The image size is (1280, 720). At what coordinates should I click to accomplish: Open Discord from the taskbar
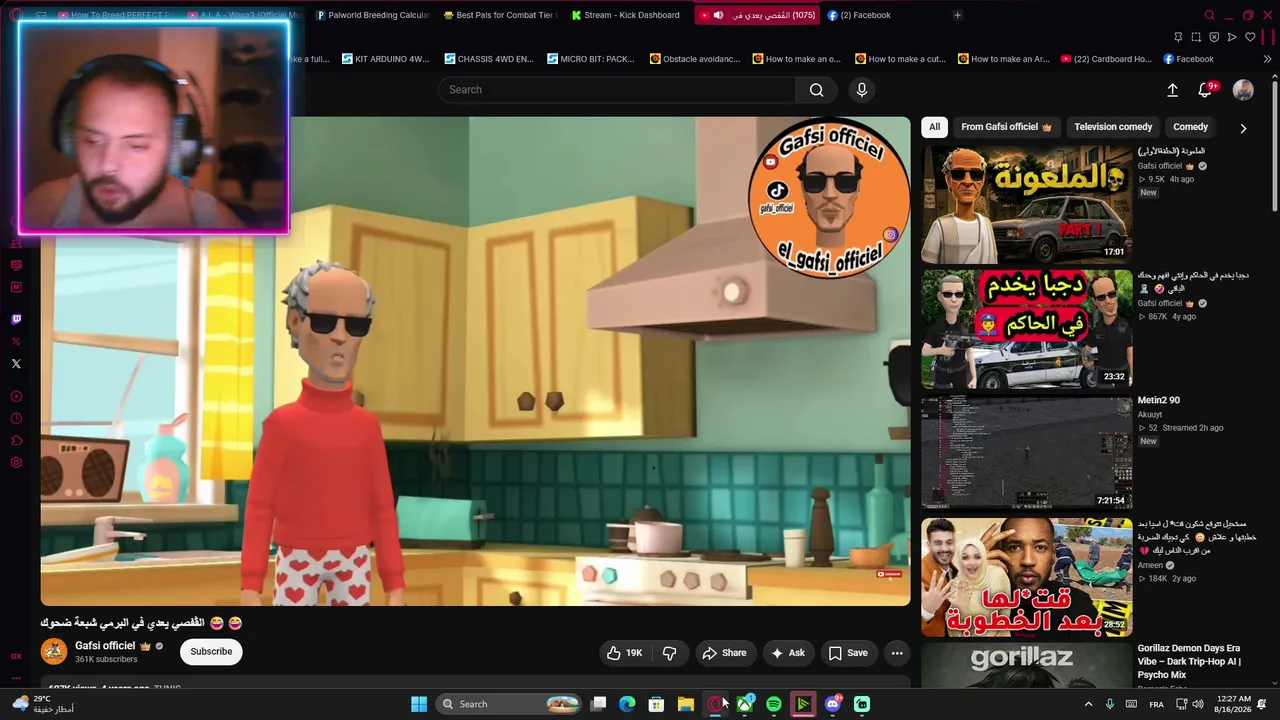(832, 704)
